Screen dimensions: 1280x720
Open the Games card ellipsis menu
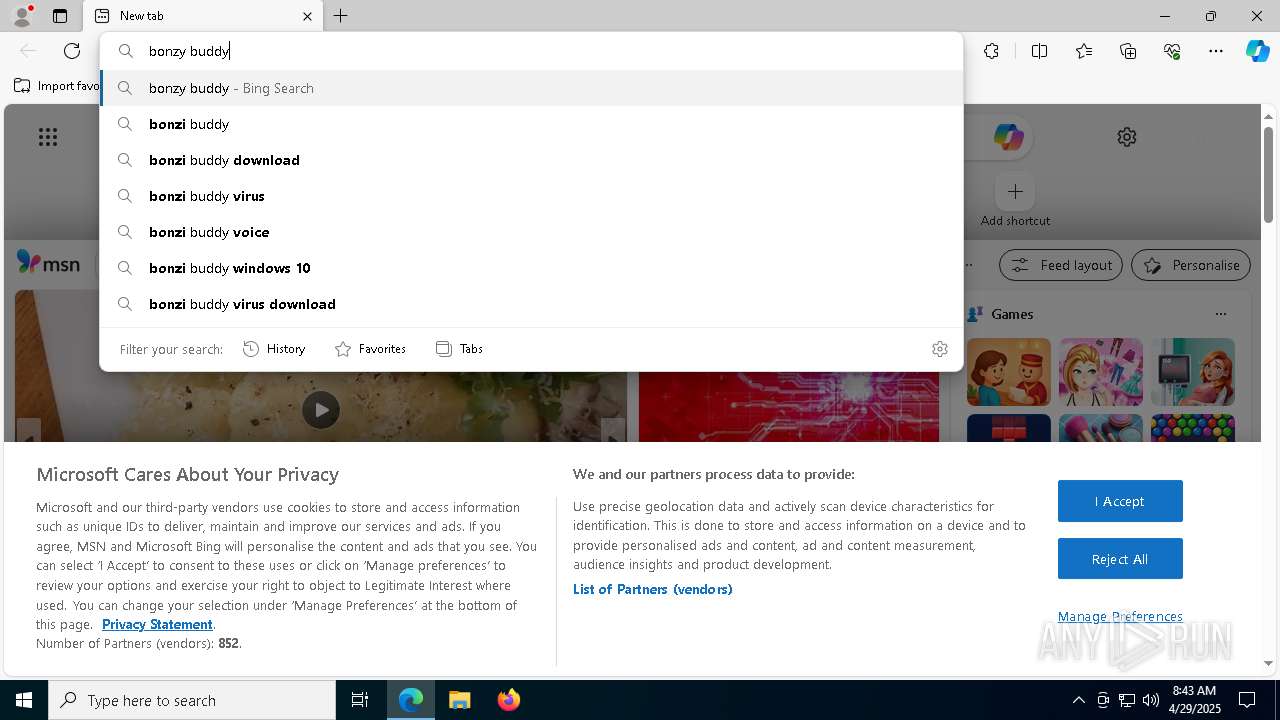pyautogui.click(x=1220, y=314)
